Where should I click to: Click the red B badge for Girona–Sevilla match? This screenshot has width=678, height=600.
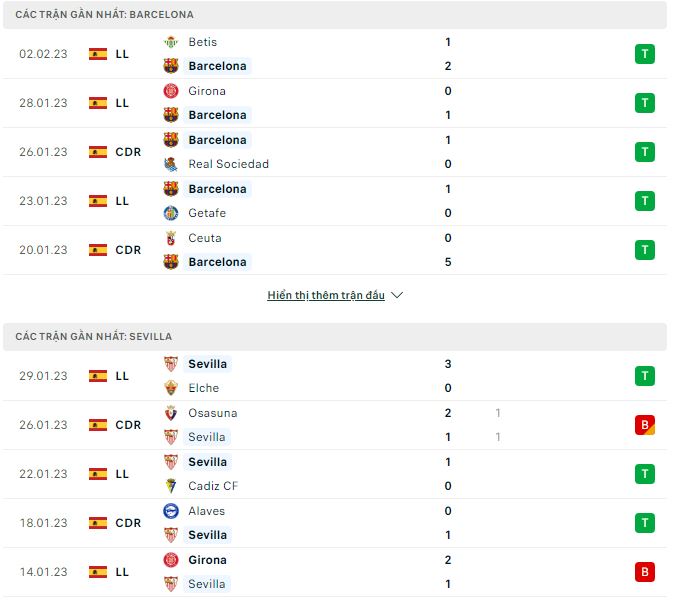(x=645, y=572)
